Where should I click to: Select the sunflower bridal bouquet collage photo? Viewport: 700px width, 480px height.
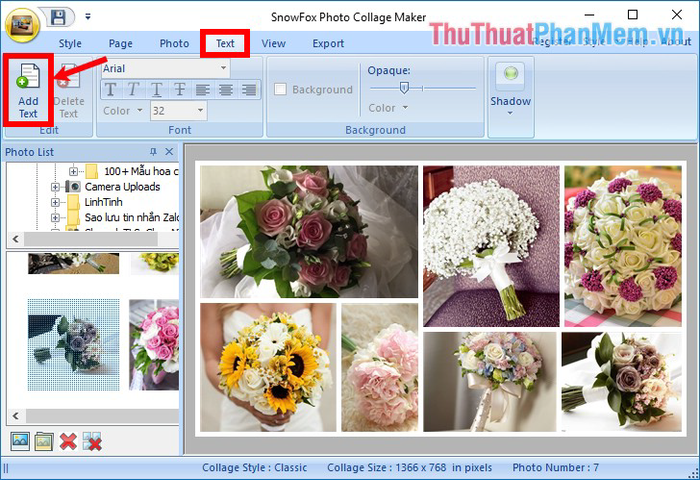268,367
